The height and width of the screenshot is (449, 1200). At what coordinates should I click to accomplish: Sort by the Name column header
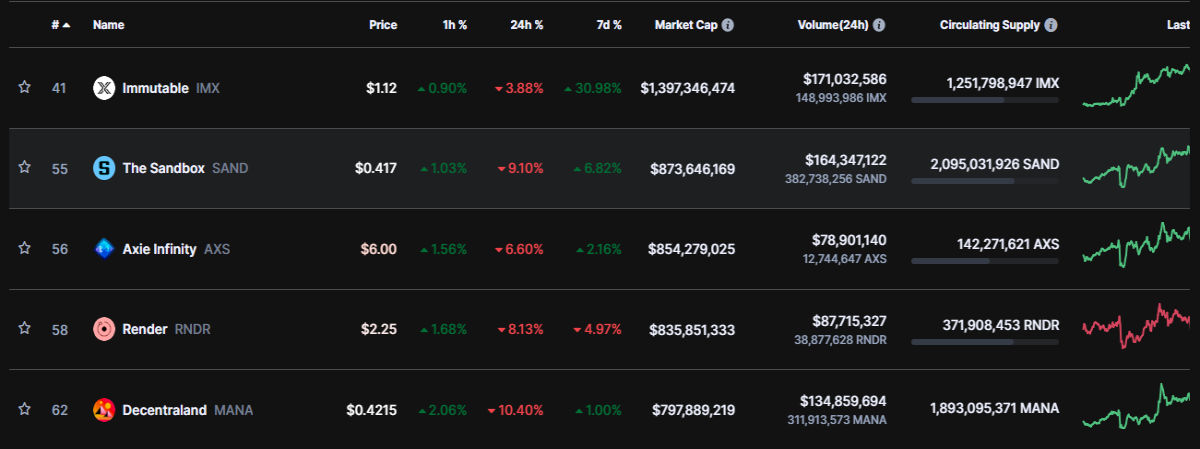[108, 25]
